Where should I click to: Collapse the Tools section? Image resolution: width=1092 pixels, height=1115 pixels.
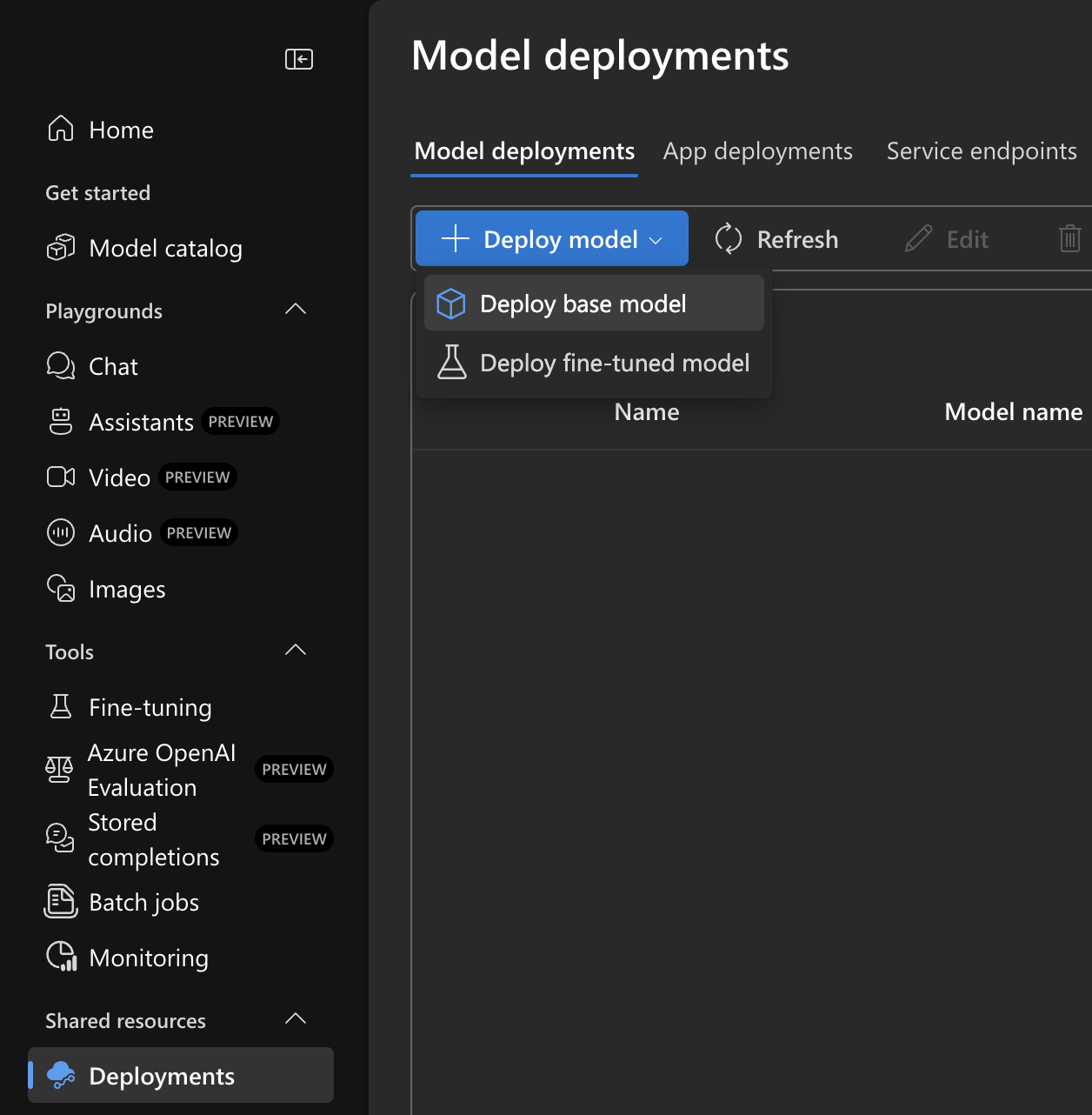tap(295, 650)
